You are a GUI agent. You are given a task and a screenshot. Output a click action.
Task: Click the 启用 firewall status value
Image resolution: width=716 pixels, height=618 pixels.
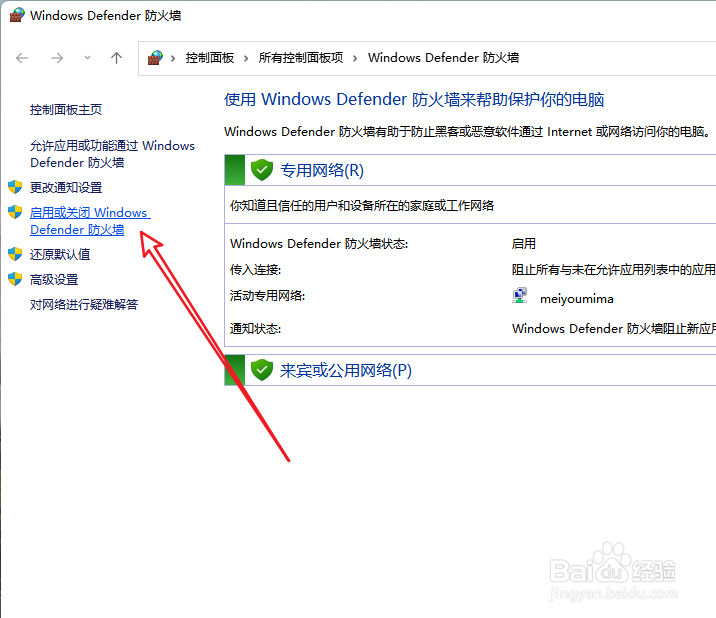click(523, 243)
